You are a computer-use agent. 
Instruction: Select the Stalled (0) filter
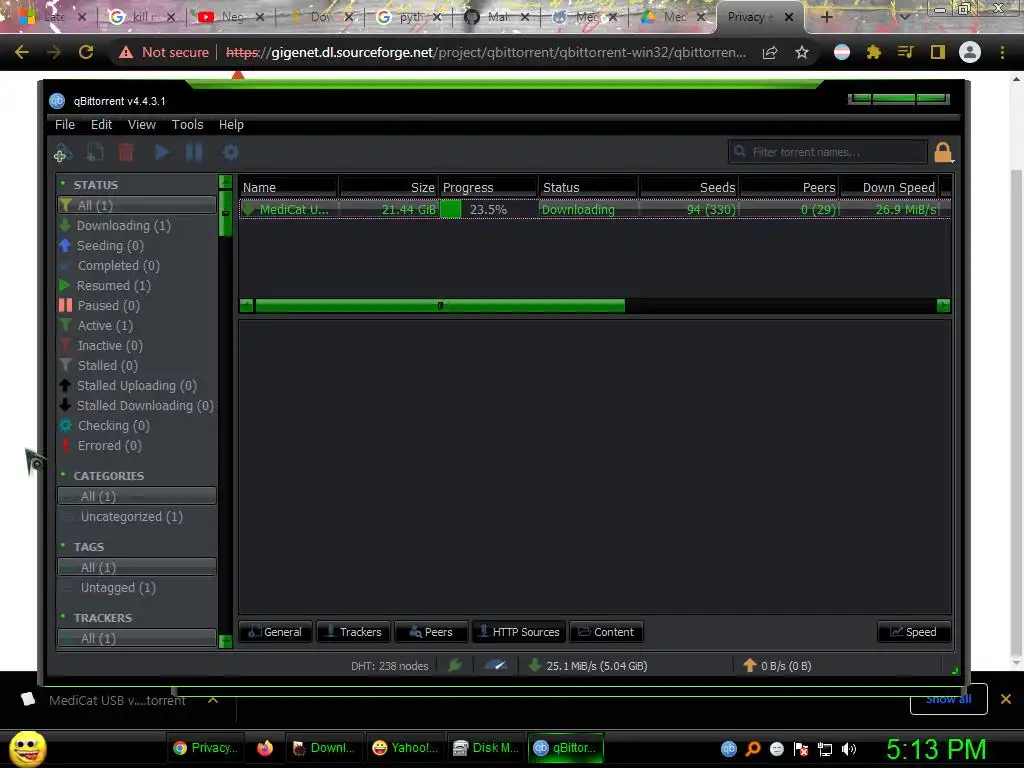(136, 366)
